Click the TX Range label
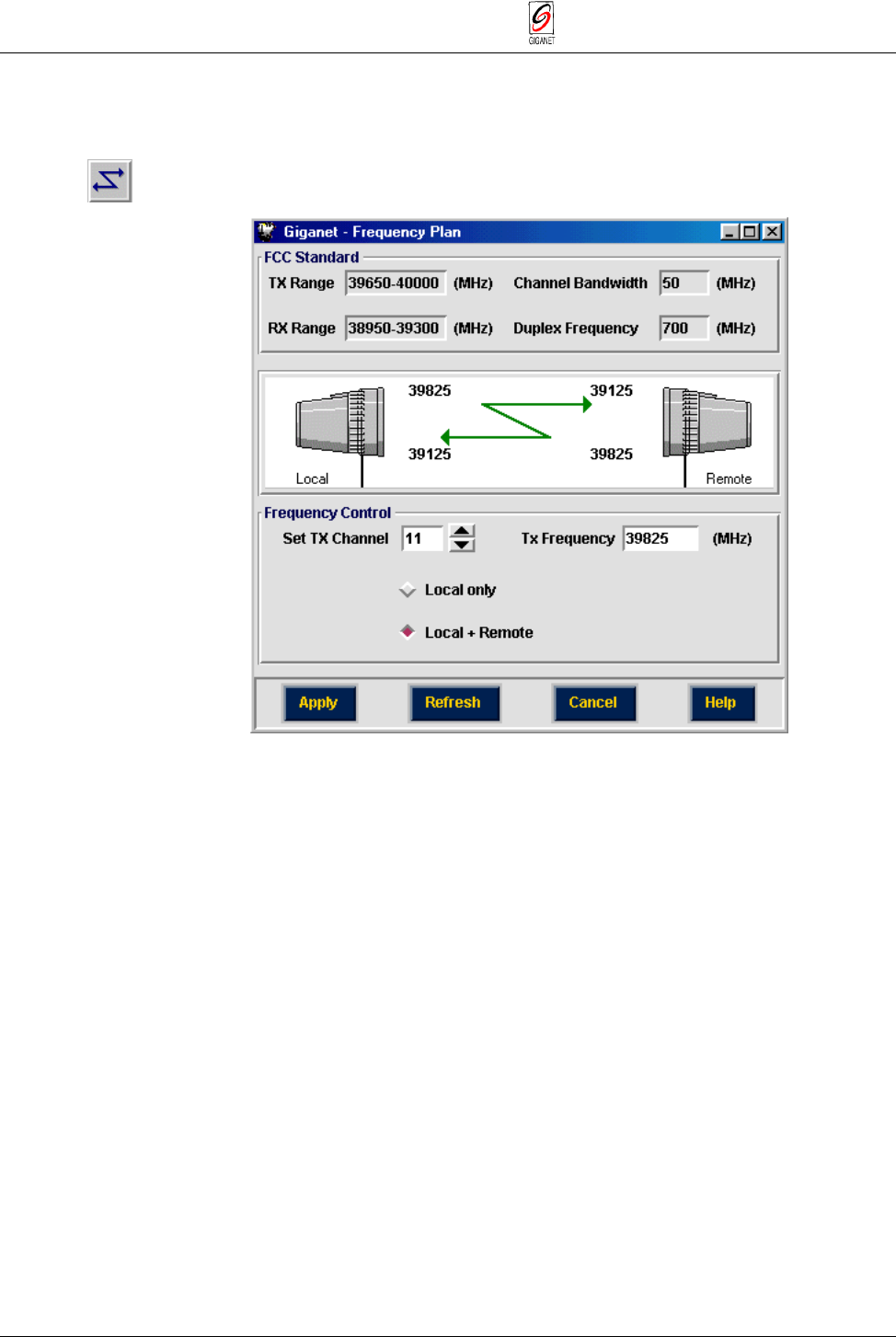Screen dimensions: 896x1337 tap(302, 283)
